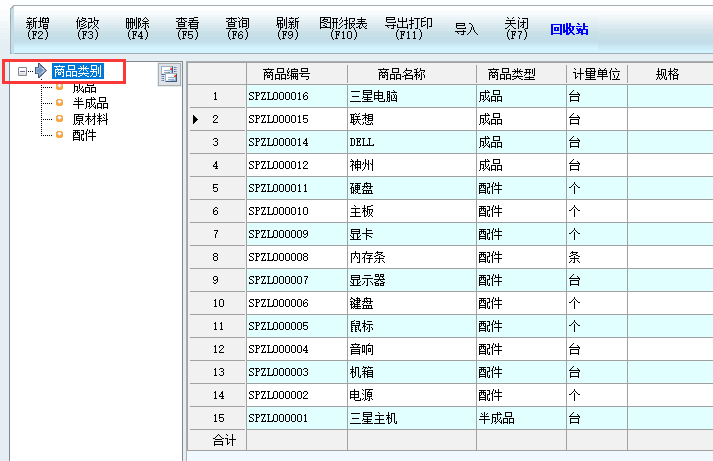Click 导出打印 (F11) export print

pos(409,28)
